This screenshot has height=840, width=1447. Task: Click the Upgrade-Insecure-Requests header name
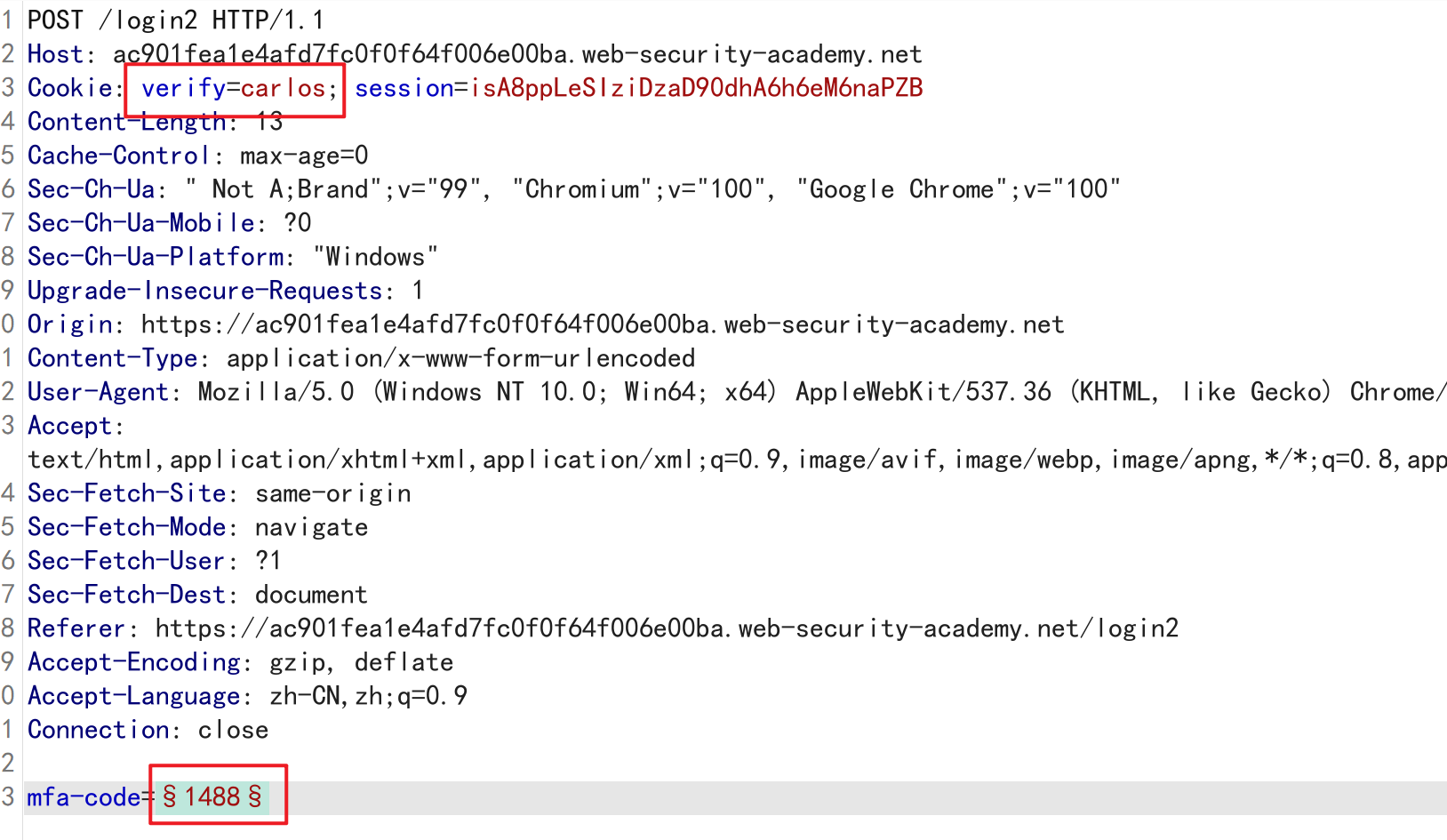[x=204, y=291]
